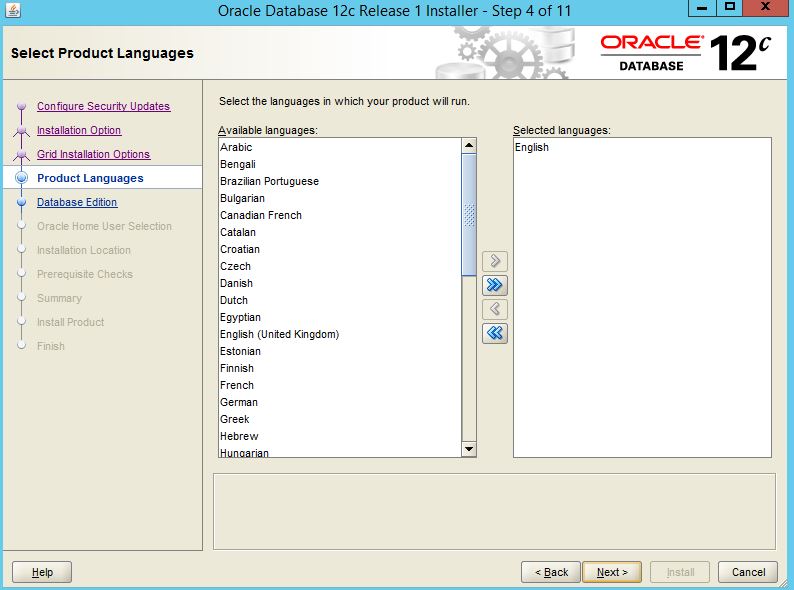Click the Help button

click(42, 572)
